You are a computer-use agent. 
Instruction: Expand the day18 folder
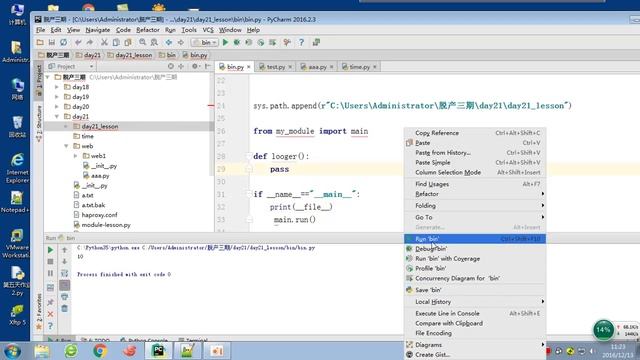pyautogui.click(x=57, y=87)
